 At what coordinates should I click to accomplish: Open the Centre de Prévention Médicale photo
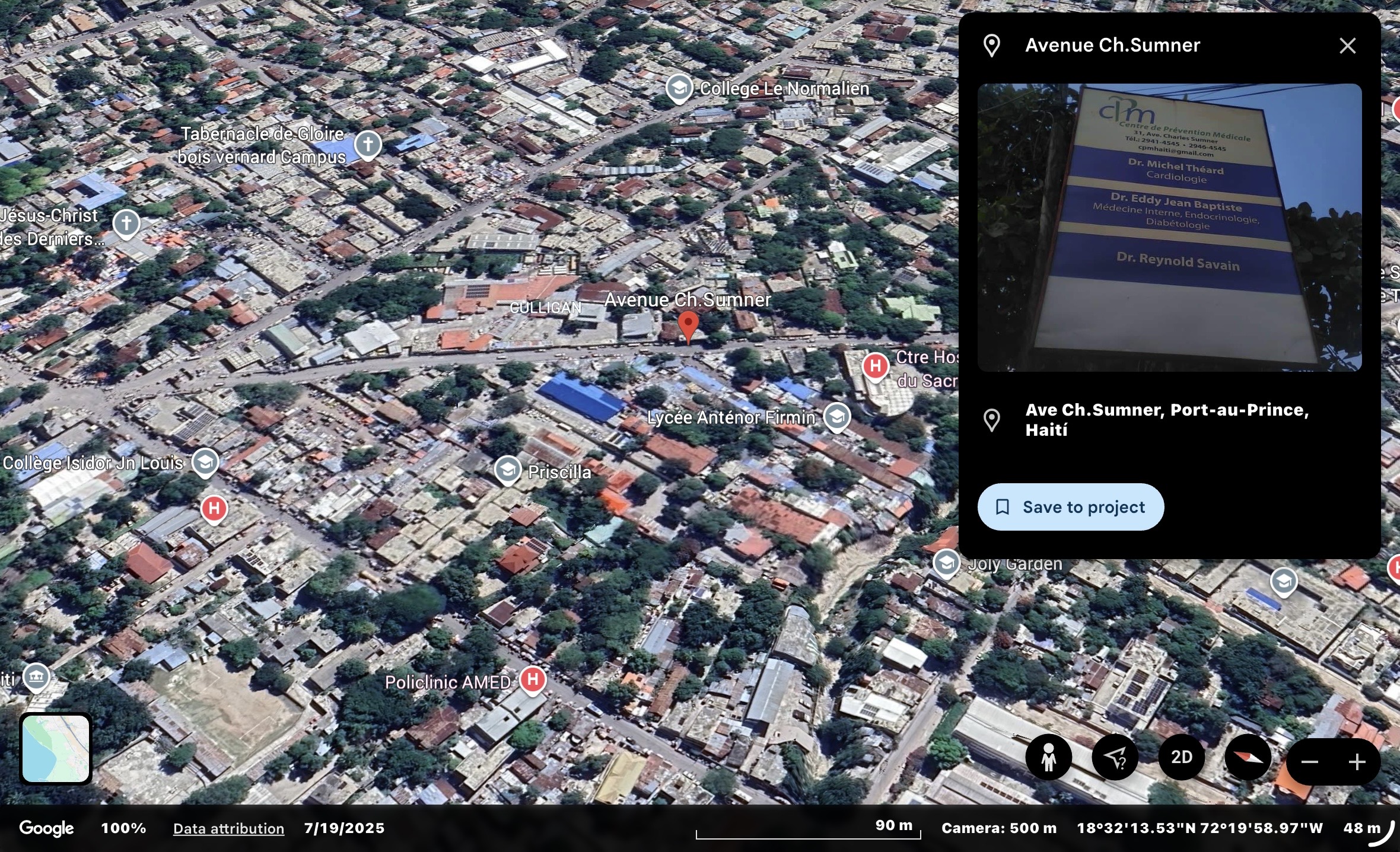[1169, 227]
